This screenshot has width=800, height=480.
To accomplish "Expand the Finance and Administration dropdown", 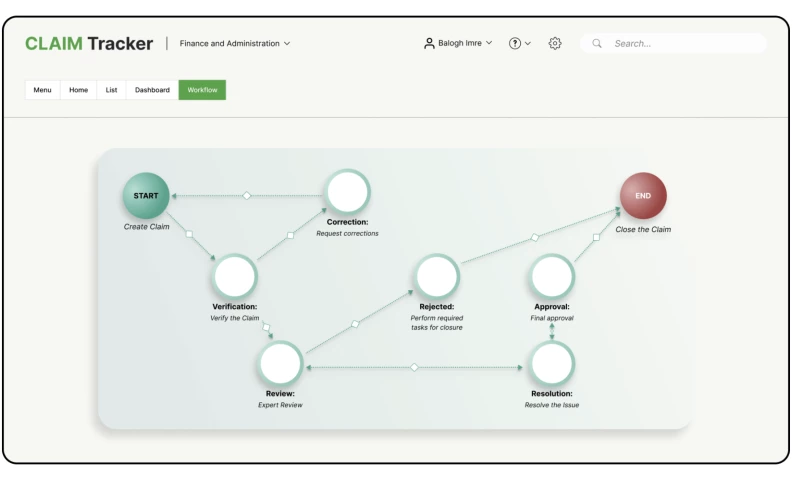I will [x=235, y=44].
